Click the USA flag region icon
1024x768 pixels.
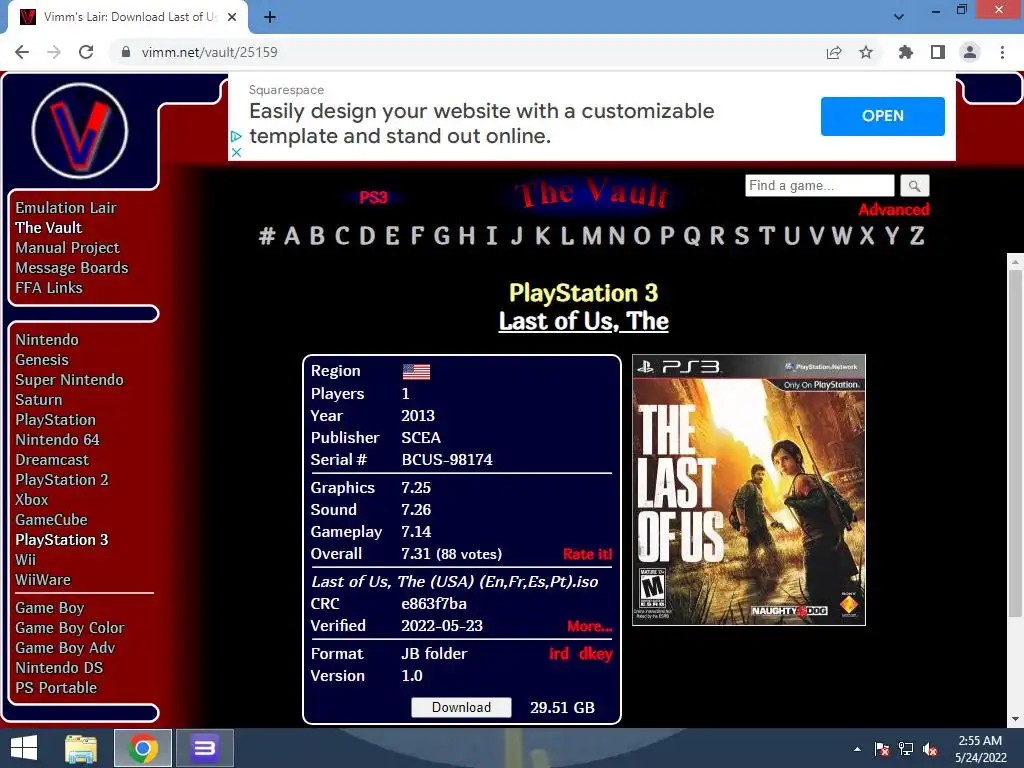416,372
